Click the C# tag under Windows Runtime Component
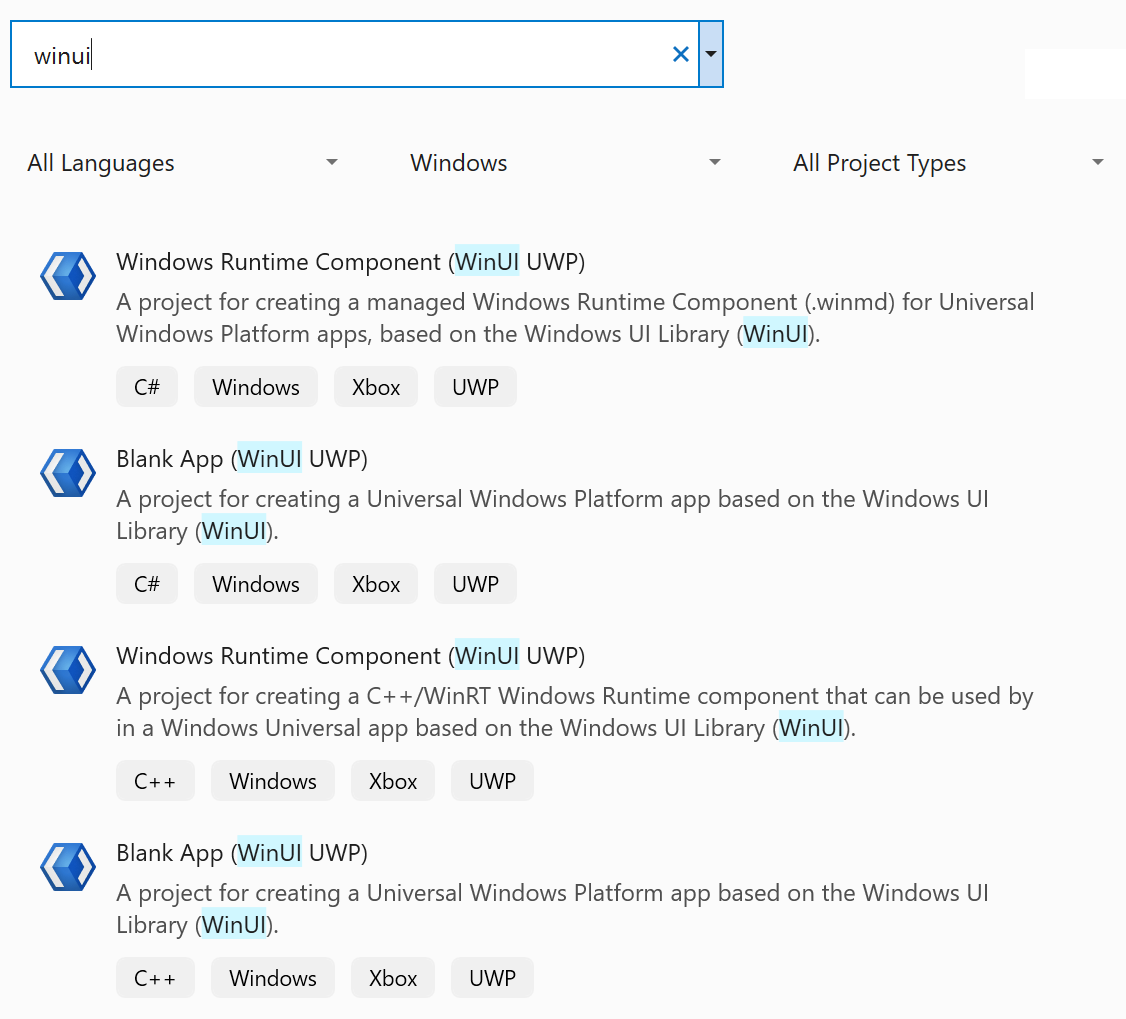 [147, 386]
